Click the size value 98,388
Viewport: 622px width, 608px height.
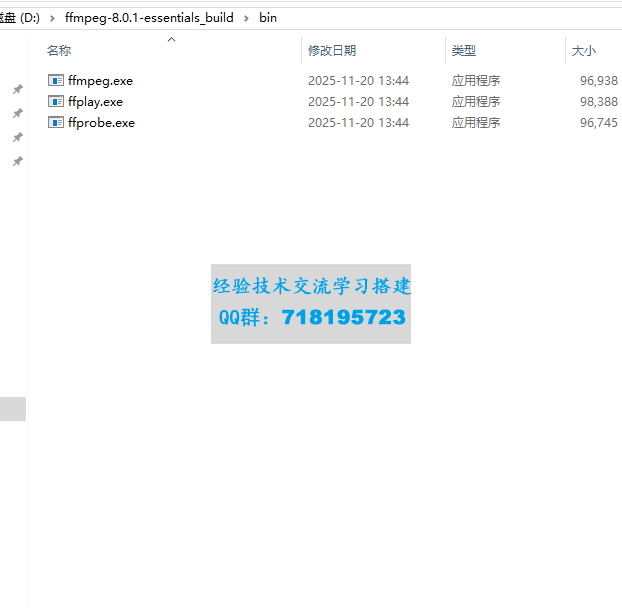click(x=599, y=102)
